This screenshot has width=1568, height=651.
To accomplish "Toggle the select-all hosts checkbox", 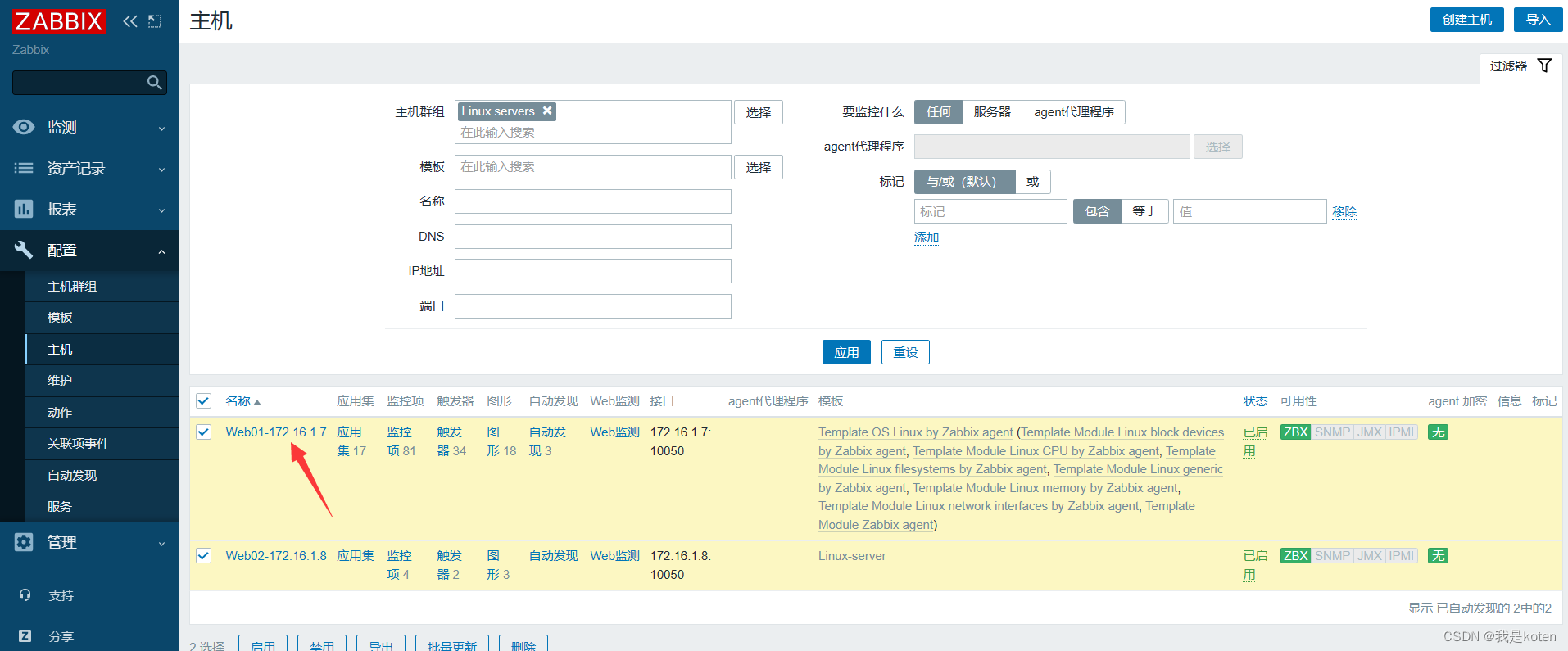I will click(204, 401).
